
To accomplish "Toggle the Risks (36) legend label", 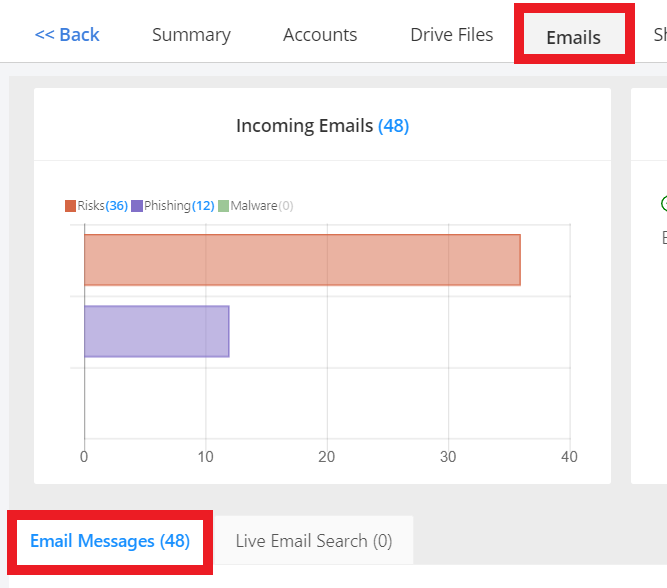I will click(x=101, y=206).
